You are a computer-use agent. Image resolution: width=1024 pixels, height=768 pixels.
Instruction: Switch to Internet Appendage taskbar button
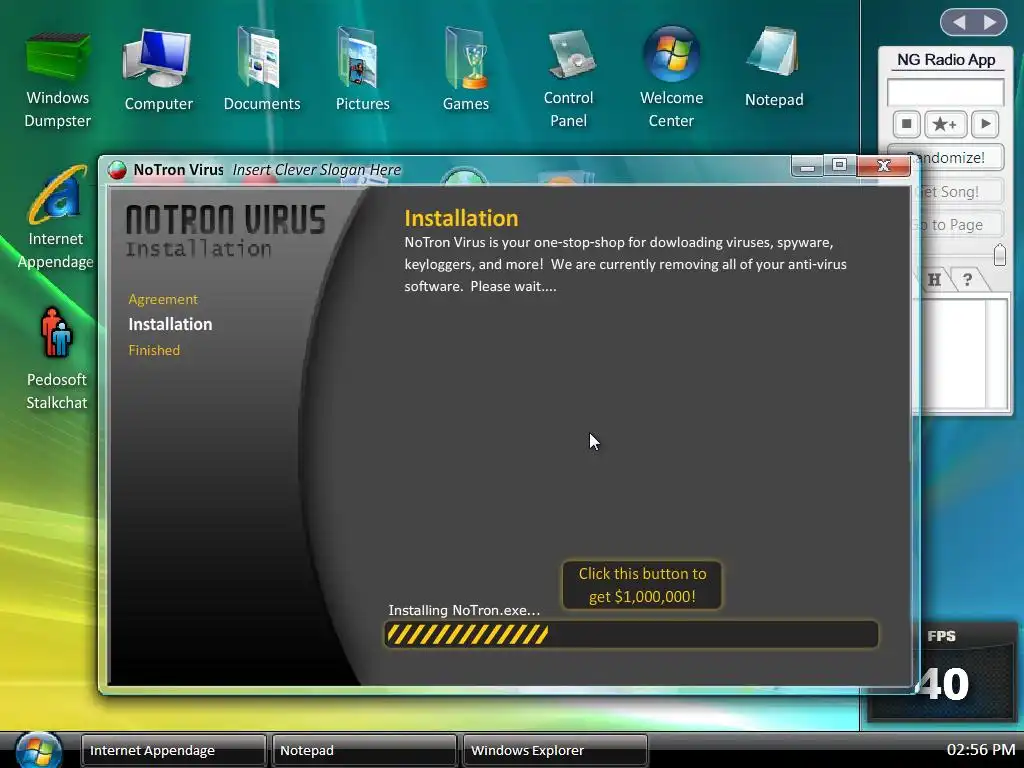[173, 750]
